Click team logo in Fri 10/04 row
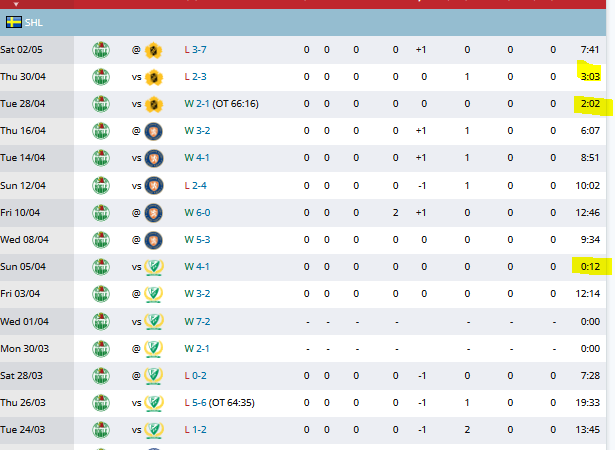This screenshot has height=450, width=615. [x=101, y=213]
